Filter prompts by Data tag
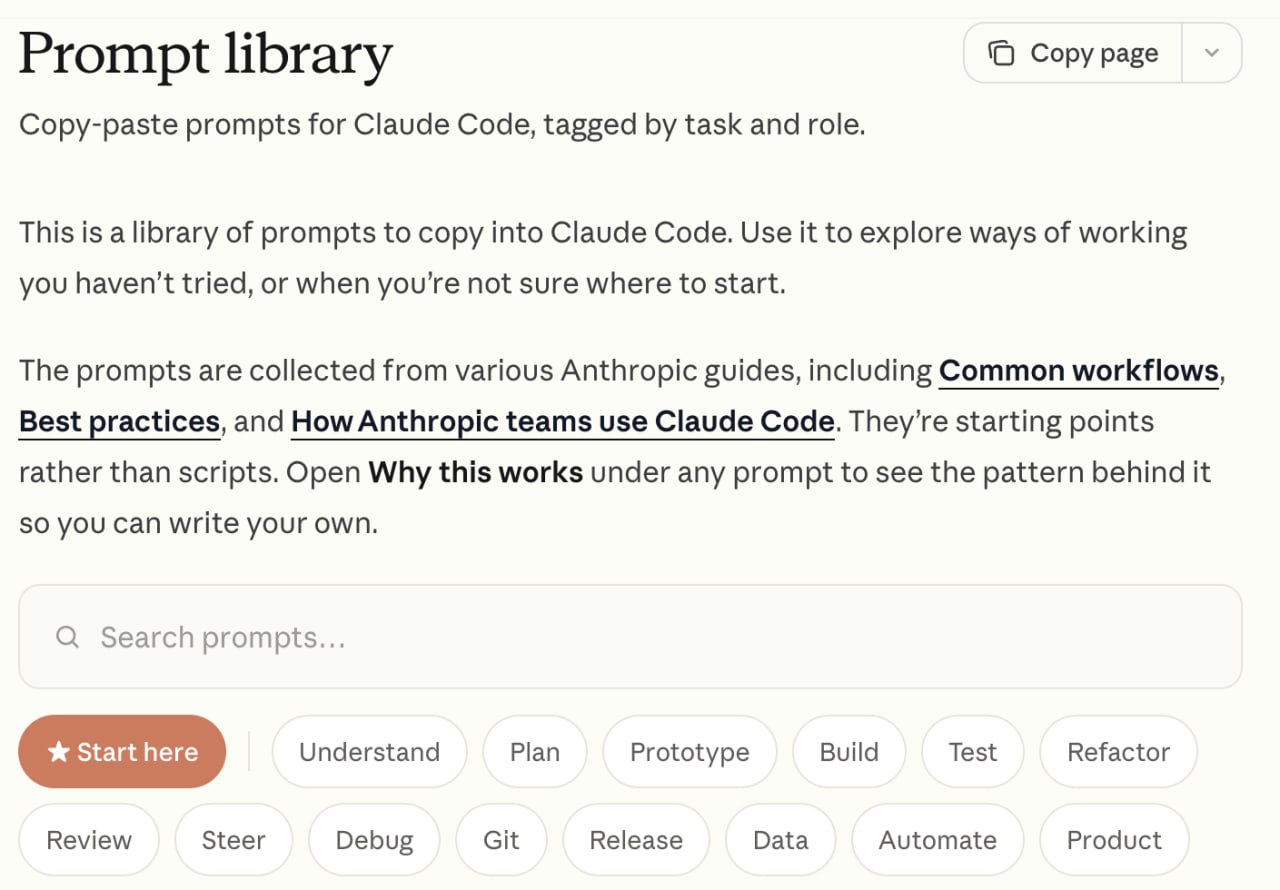 click(x=780, y=840)
